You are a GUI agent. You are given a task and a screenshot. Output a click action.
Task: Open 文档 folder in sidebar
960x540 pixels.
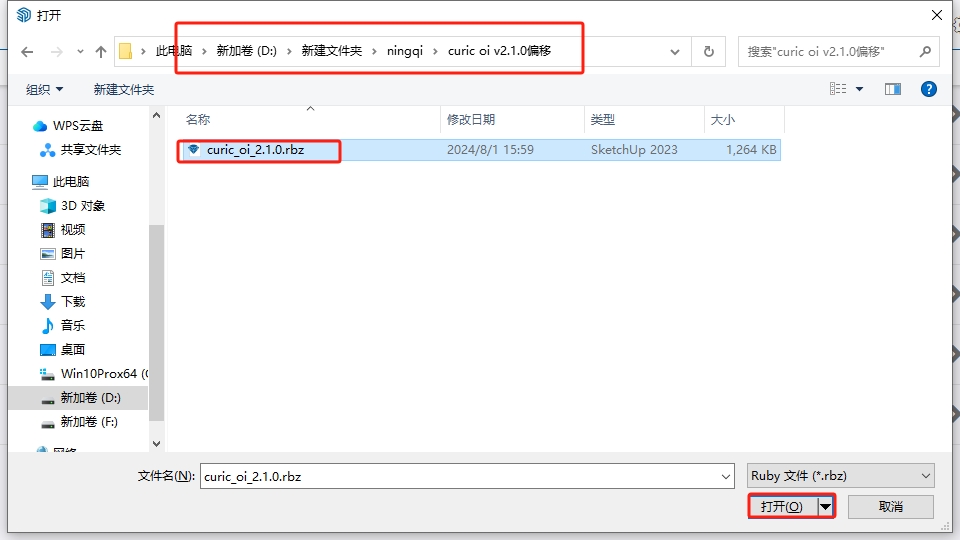(73, 277)
